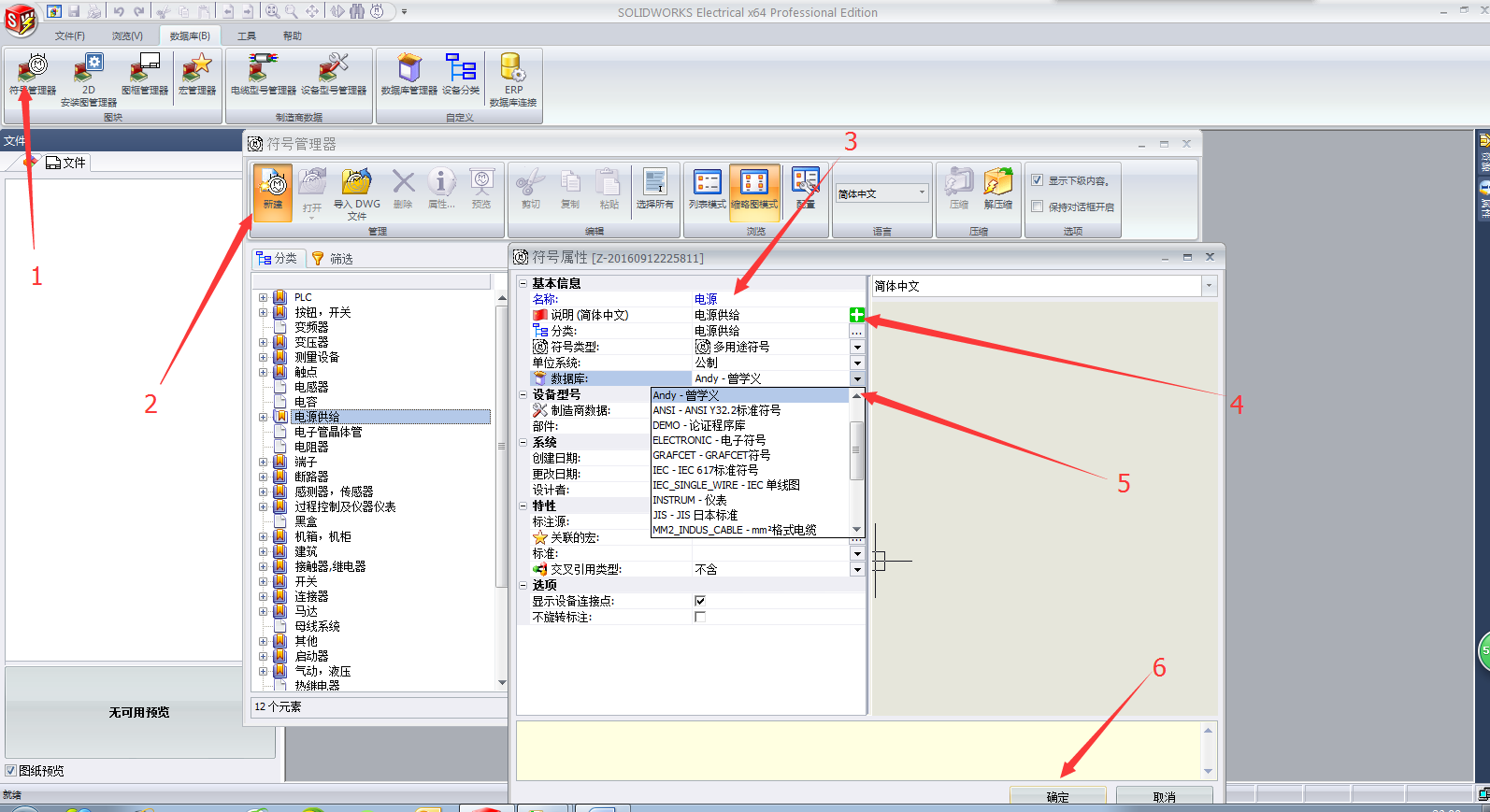This screenshot has width=1490, height=812.
Task: Click the 粘贴 paste icon
Action: [609, 190]
